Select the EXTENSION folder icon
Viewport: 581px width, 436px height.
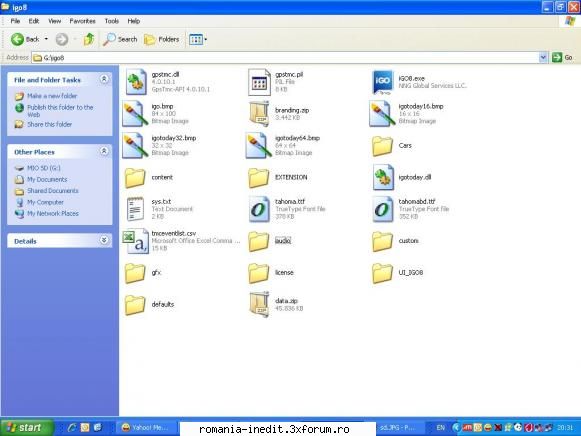click(258, 177)
